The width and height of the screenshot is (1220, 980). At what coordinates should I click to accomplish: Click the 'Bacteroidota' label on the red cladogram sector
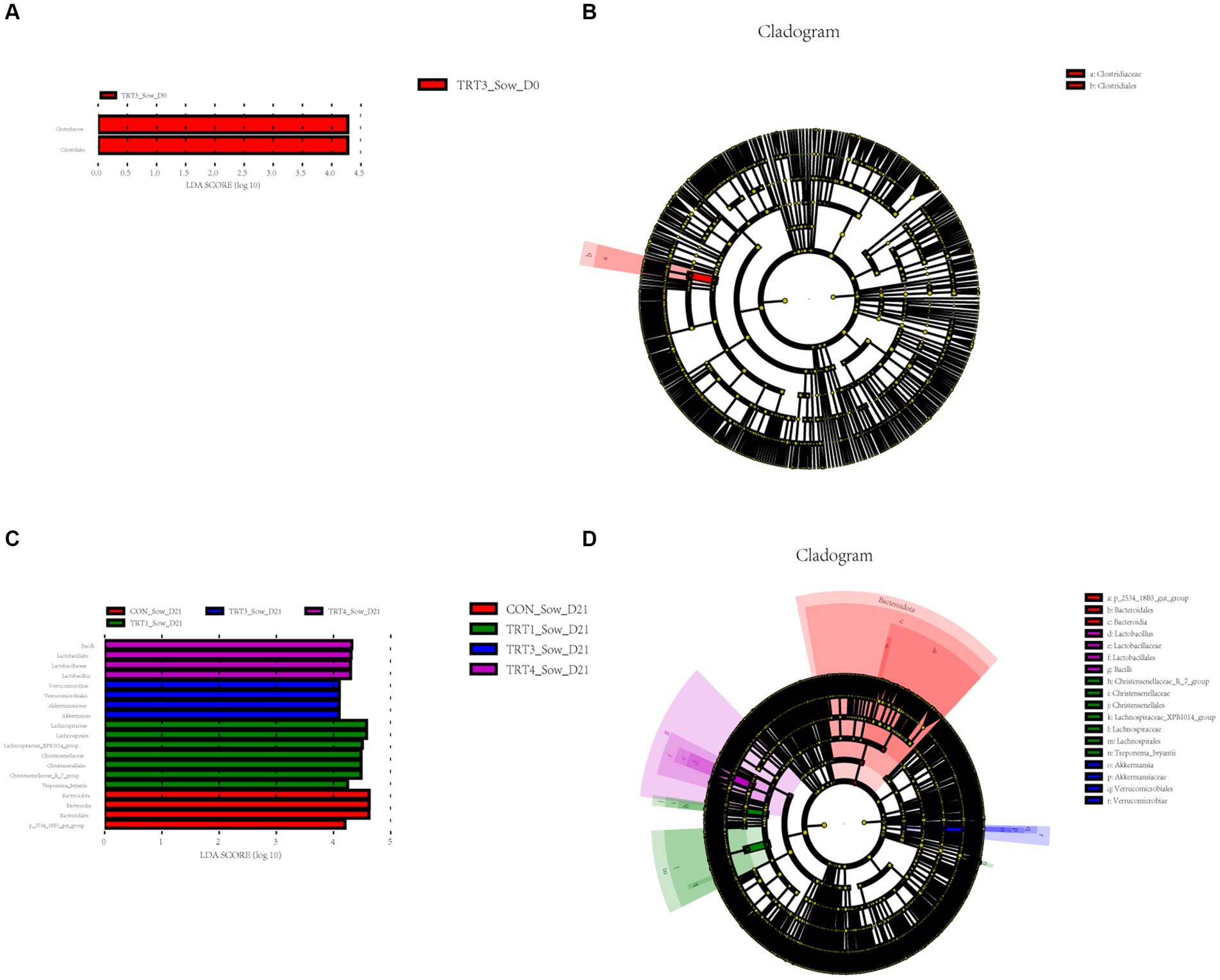896,604
